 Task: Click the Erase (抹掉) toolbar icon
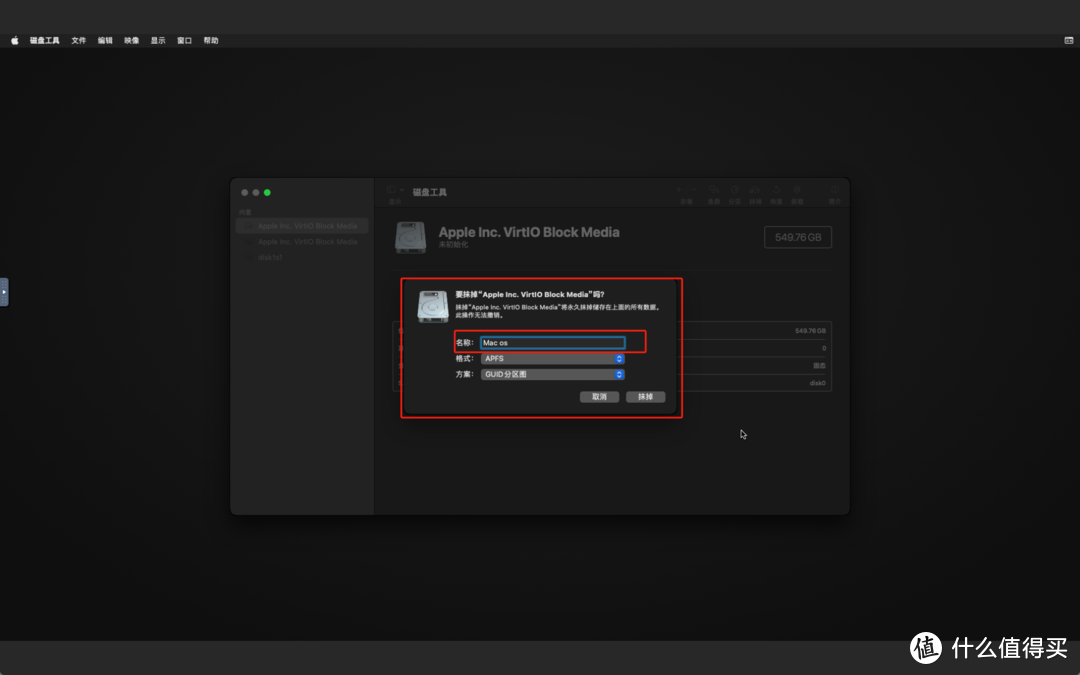[756, 190]
